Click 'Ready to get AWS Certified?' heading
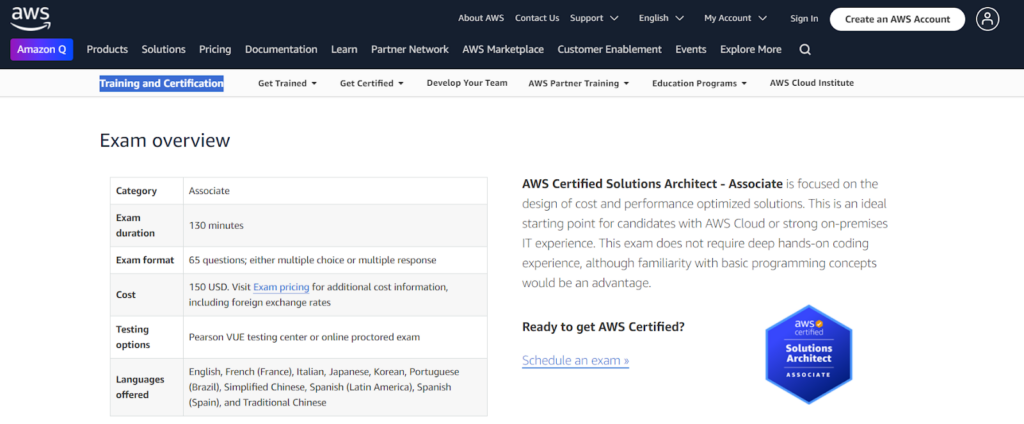1024x424 pixels. [x=603, y=327]
